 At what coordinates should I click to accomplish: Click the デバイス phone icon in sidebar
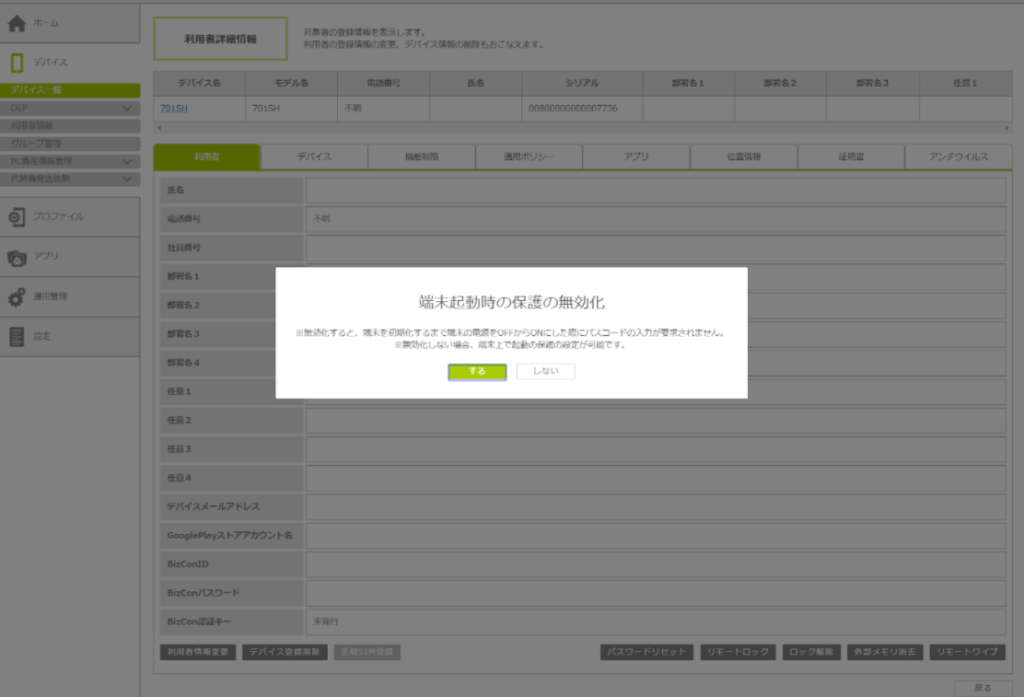17,63
